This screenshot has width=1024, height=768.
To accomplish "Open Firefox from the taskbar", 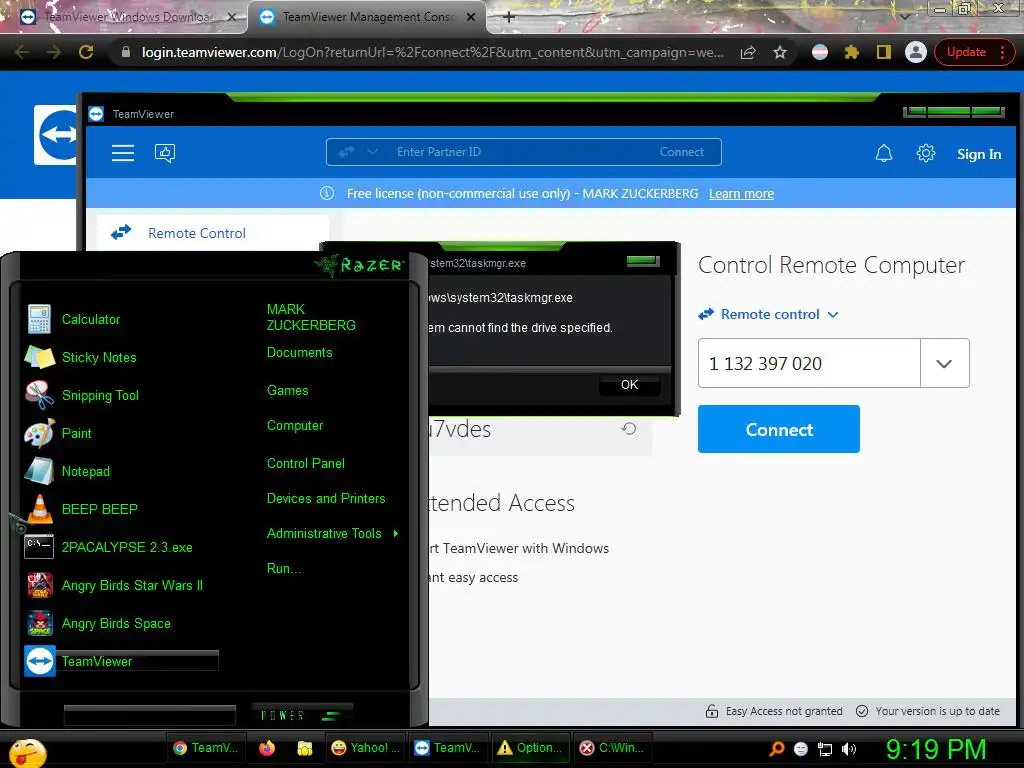I will [266, 748].
